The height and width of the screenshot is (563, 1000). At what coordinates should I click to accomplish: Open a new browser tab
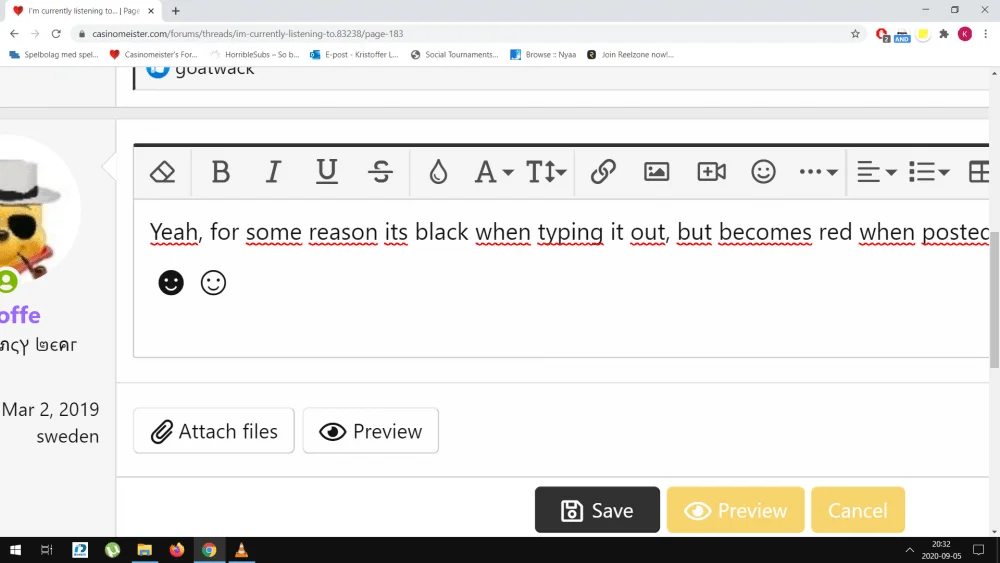tap(175, 10)
